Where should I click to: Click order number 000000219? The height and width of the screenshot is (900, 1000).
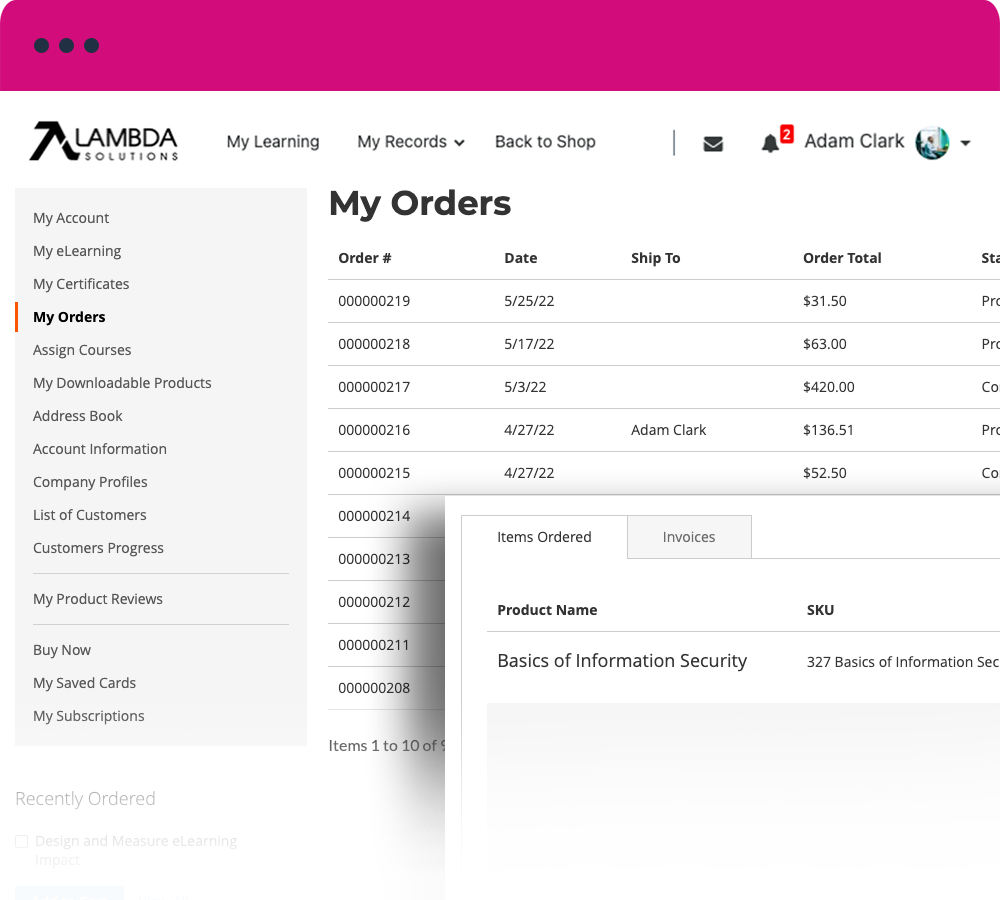374,301
